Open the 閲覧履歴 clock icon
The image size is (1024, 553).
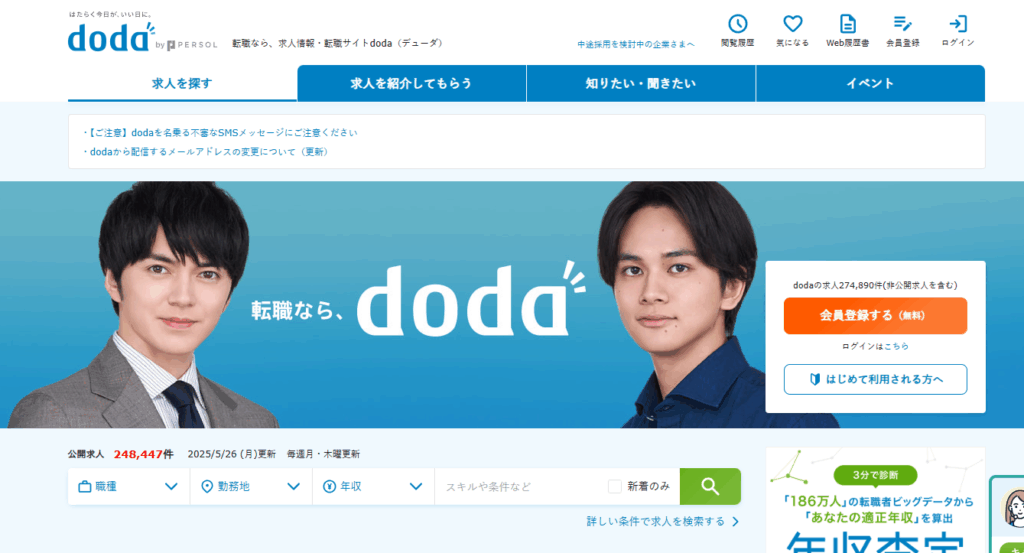coord(737,24)
